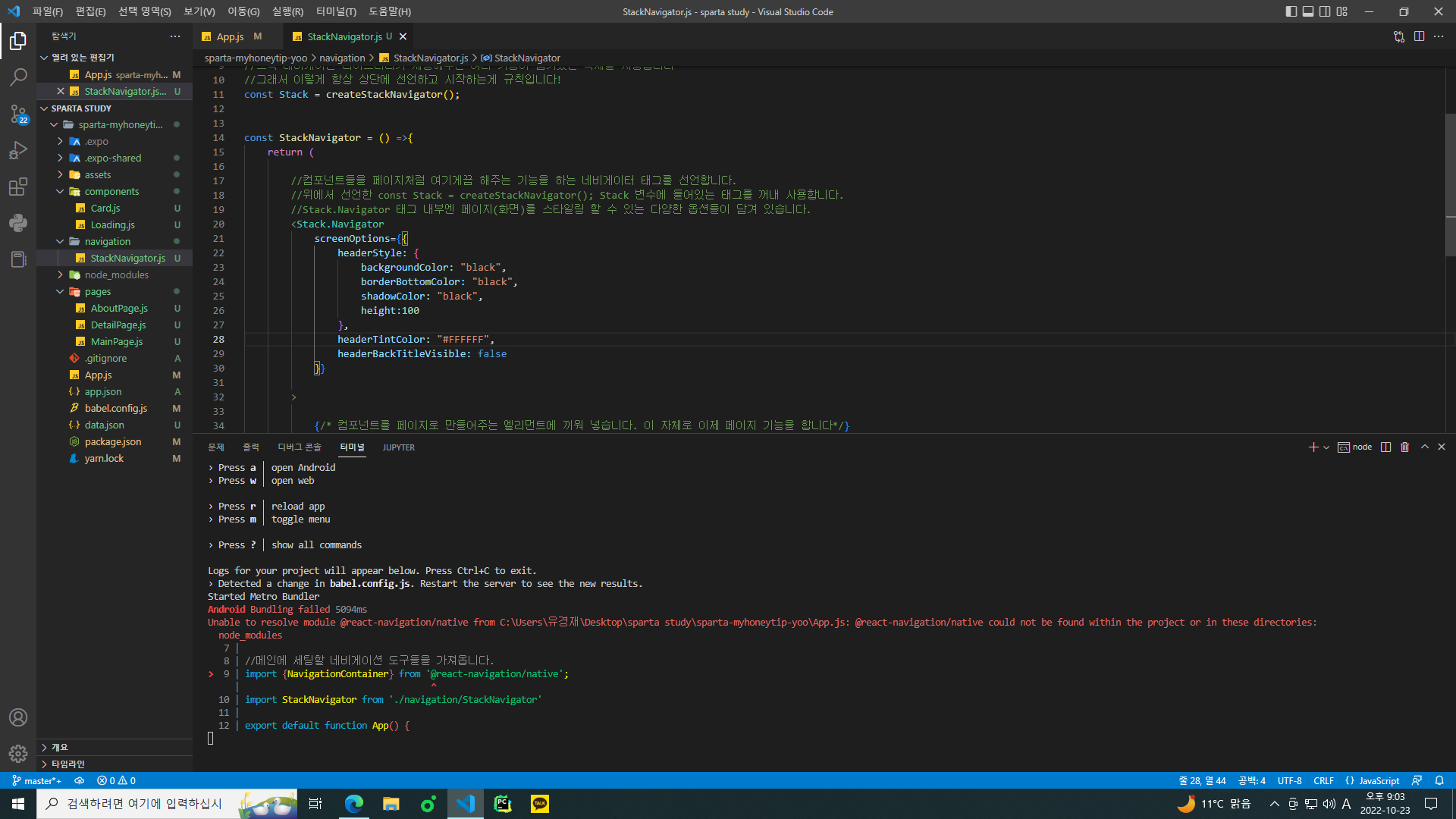Switch to the Problems panel tab (문제)
Screen dimensions: 1456x819
(x=216, y=447)
